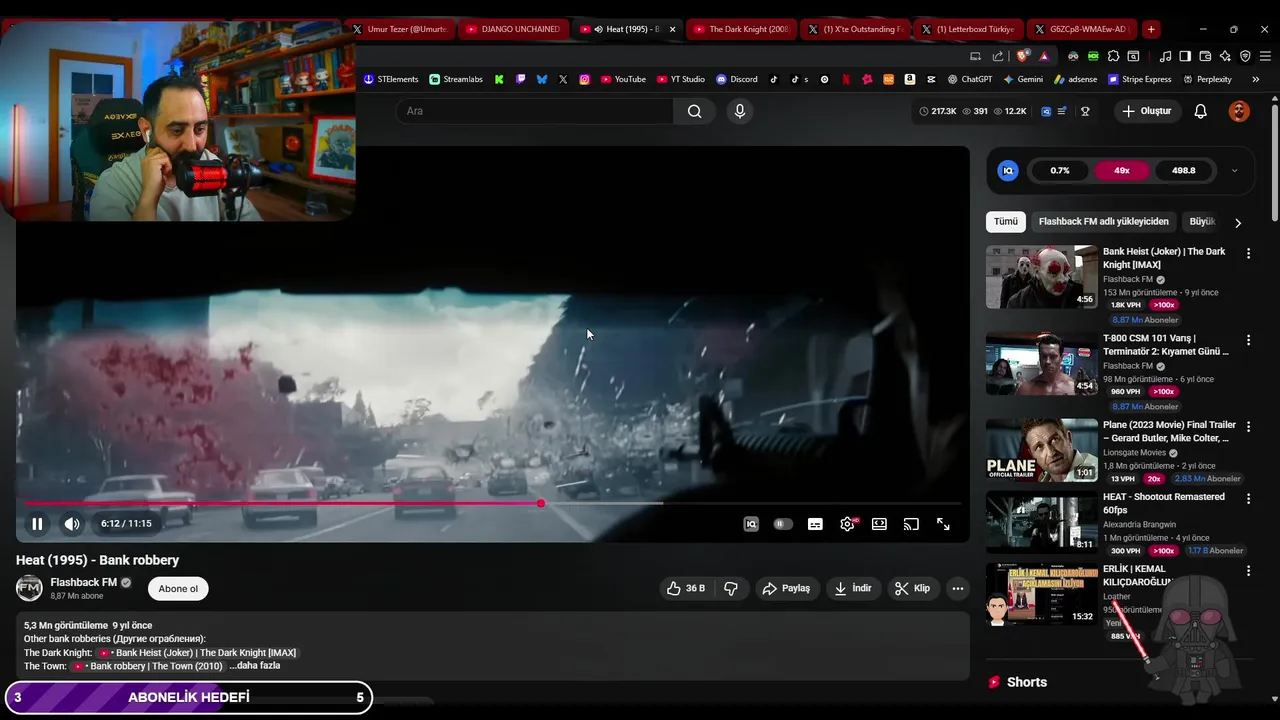
Task: Show more filter chips with the right arrow
Action: coord(1238,223)
